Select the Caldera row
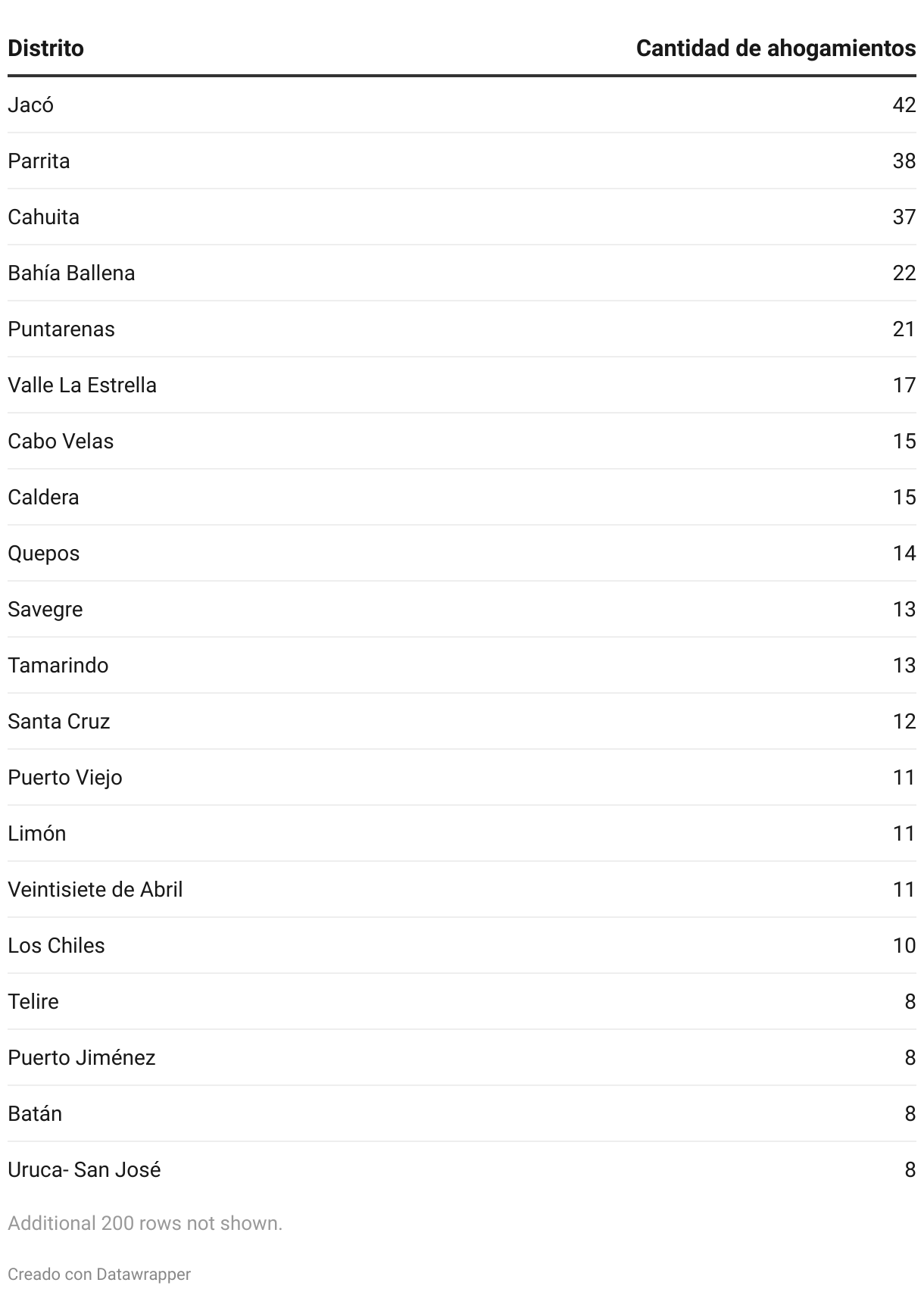924x1292 pixels. (x=43, y=497)
